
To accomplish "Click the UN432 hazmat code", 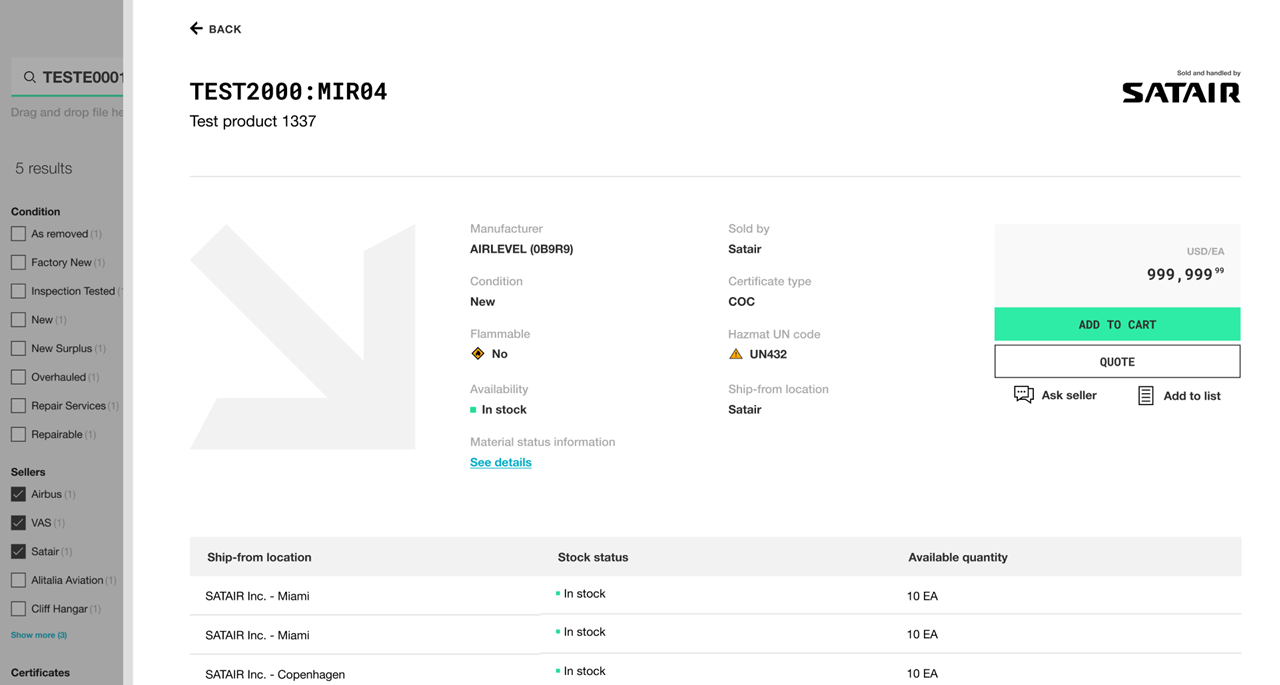I will [x=768, y=354].
